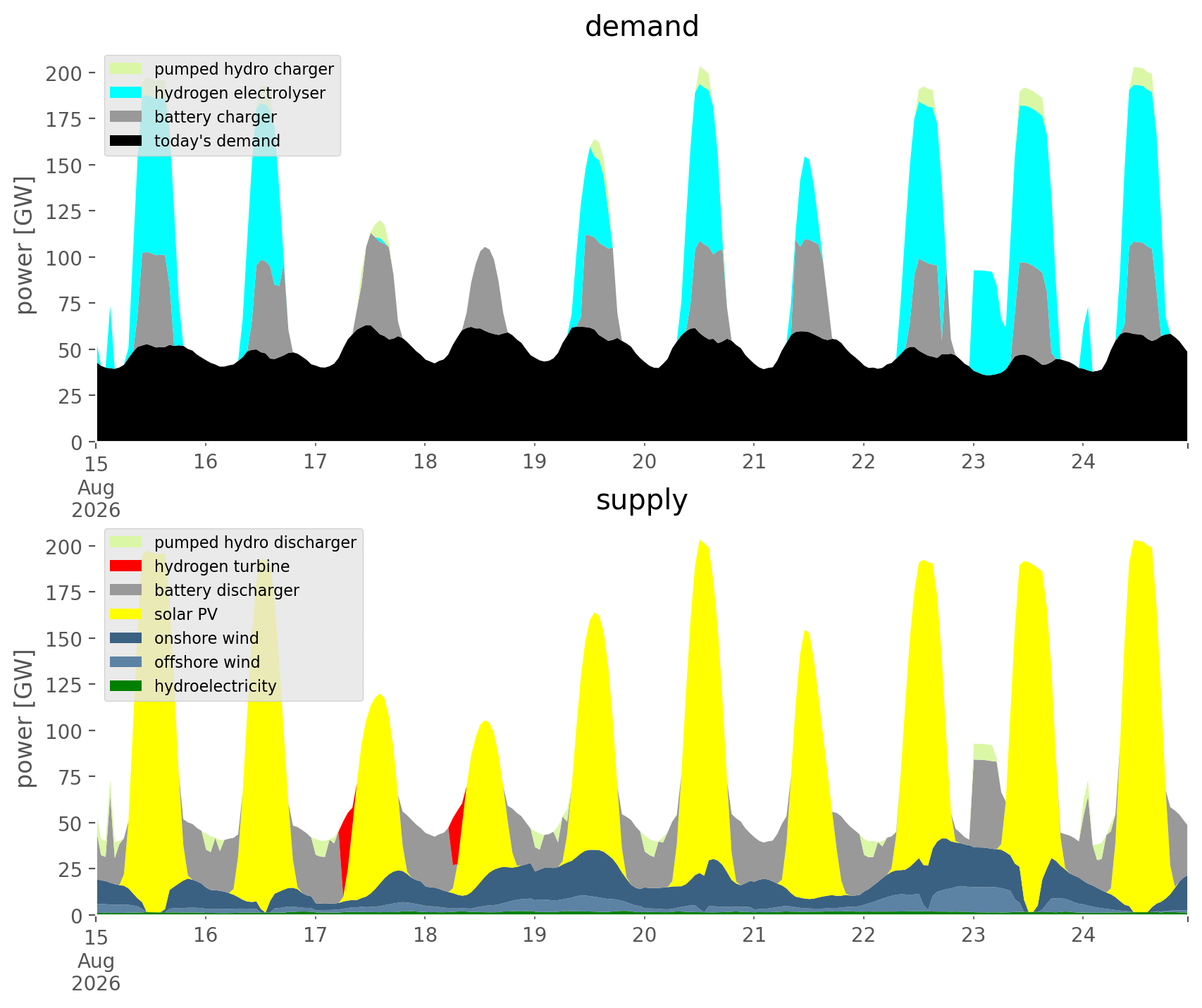Image resolution: width=1202 pixels, height=1008 pixels.
Task: Click the supply chart 'power [GW]' axis label
Action: click(25, 719)
